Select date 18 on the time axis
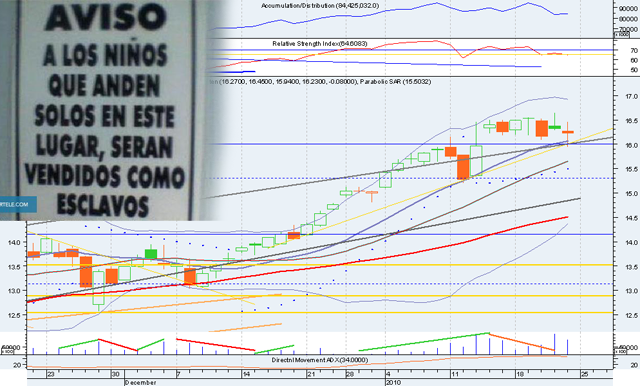The width and height of the screenshot is (640, 386). (x=520, y=374)
